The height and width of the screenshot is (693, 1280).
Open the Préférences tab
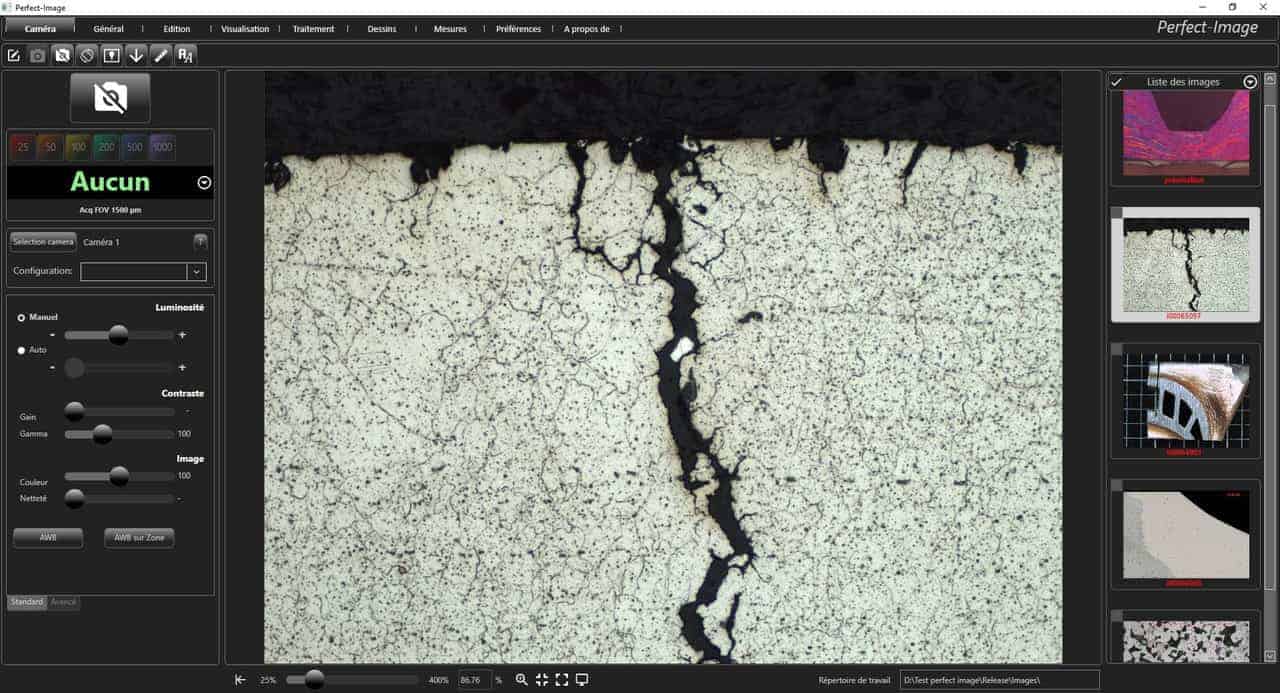pos(518,29)
